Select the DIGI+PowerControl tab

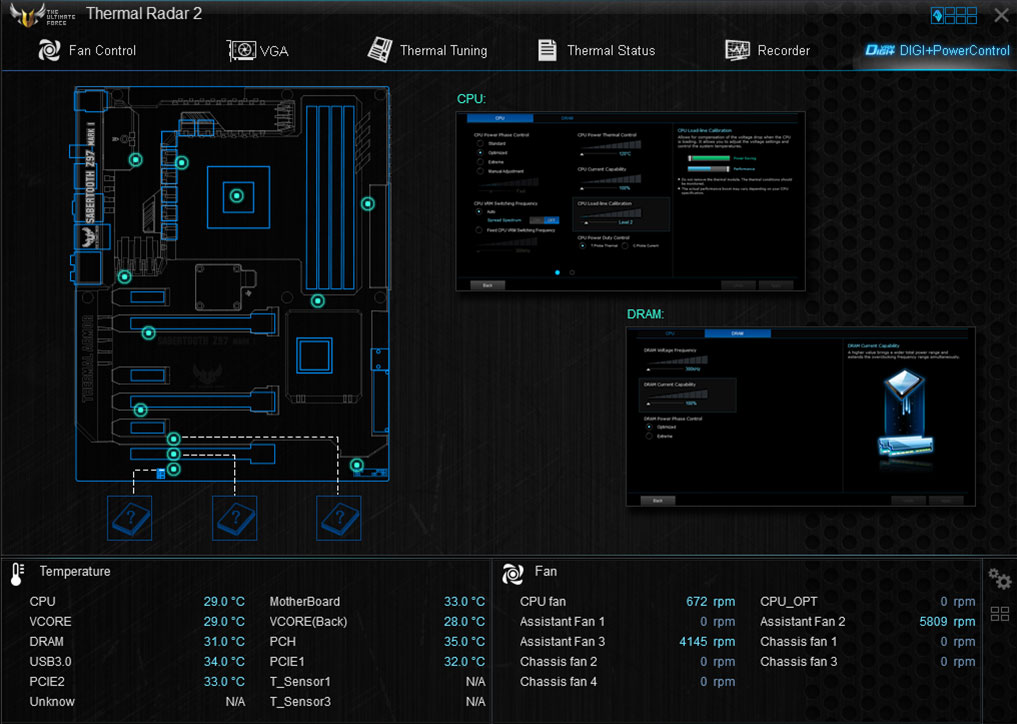[x=937, y=50]
